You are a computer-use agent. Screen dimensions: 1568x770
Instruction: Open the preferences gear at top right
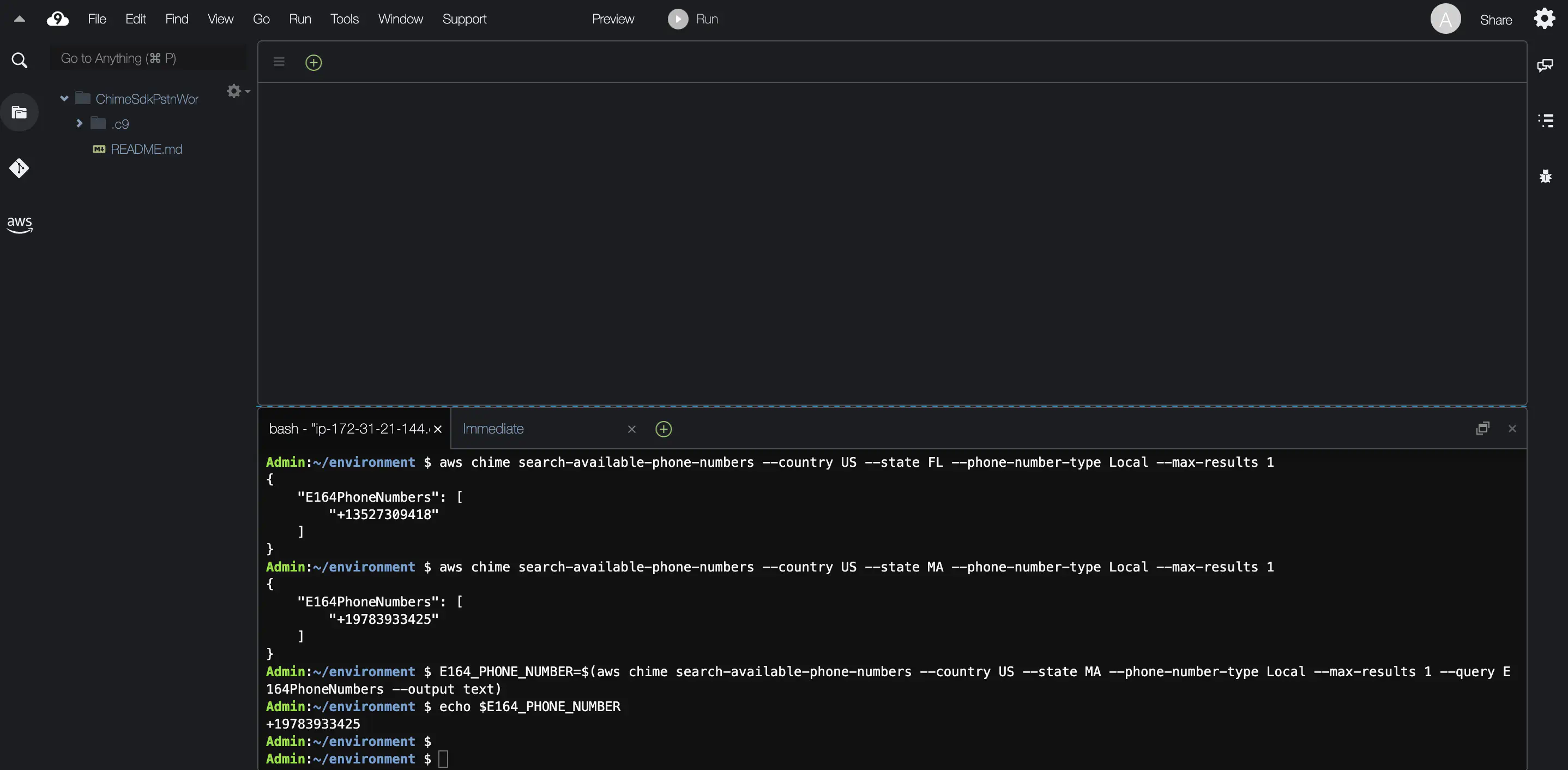1544,19
